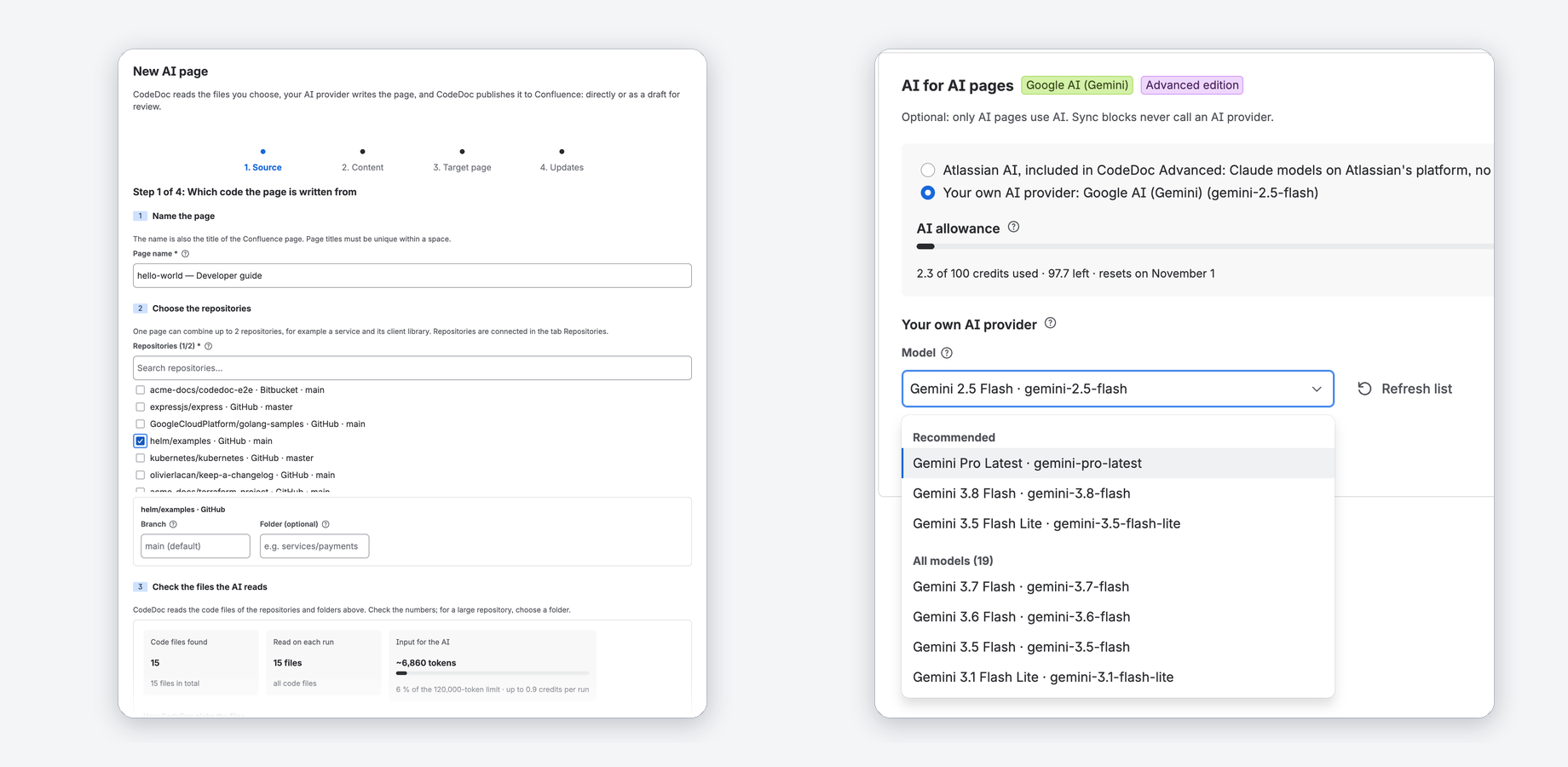Image resolution: width=1568 pixels, height=767 pixels.
Task: Click the Advanced edition badge
Action: [x=1192, y=85]
